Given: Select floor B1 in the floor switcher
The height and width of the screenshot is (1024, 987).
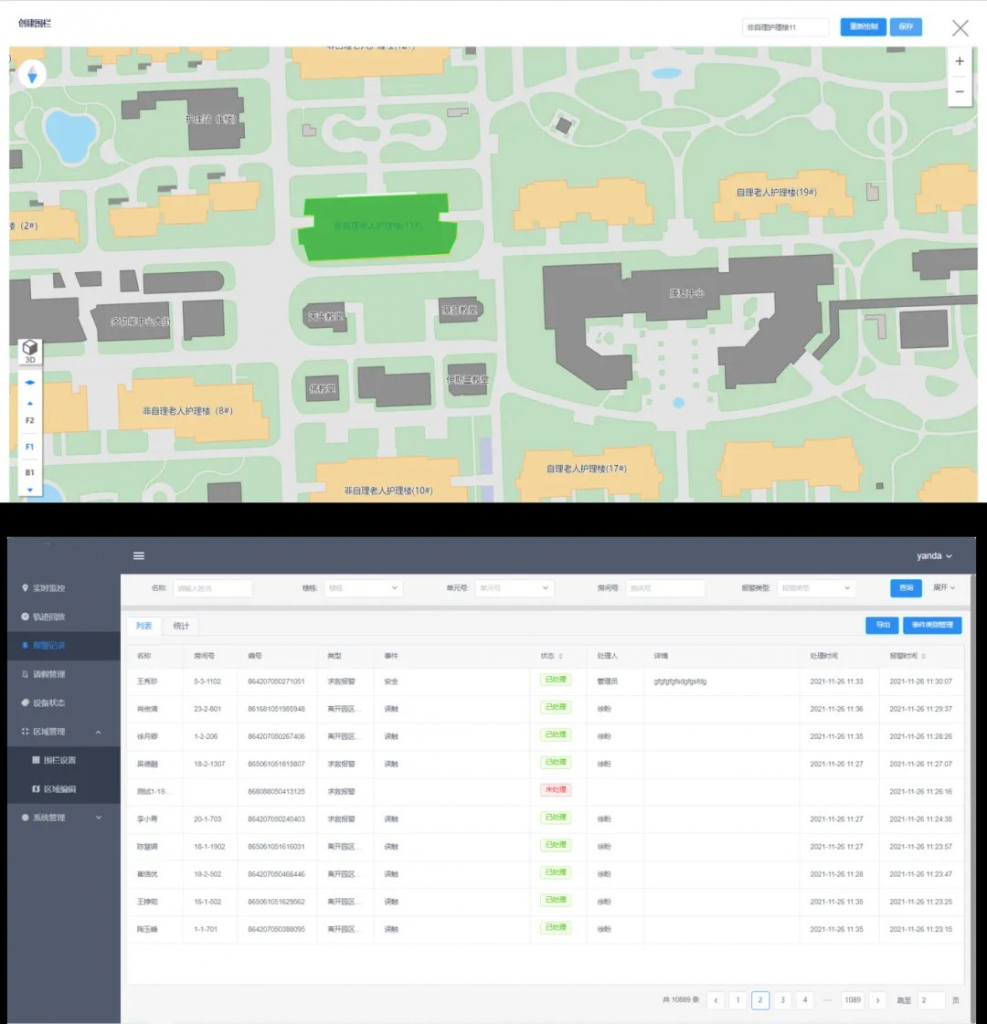Looking at the screenshot, I should [x=30, y=471].
